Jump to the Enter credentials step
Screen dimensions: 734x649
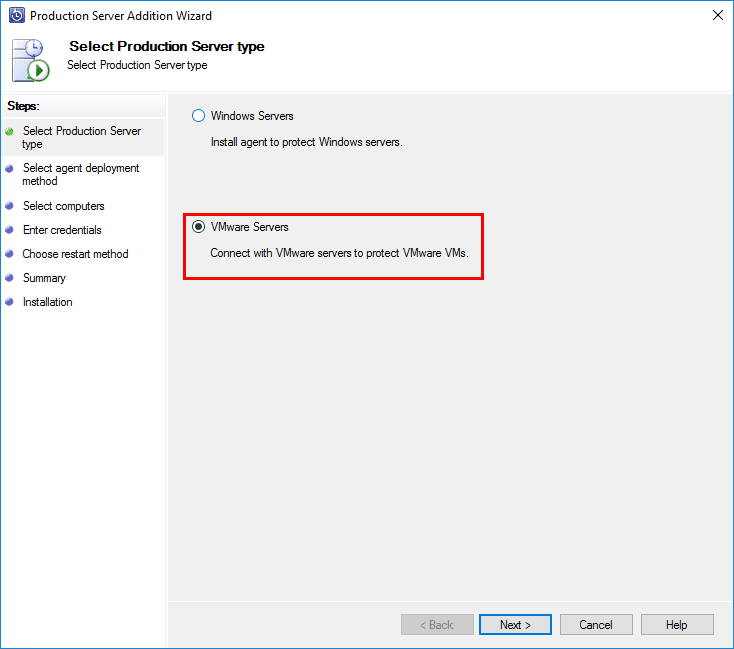(x=62, y=230)
